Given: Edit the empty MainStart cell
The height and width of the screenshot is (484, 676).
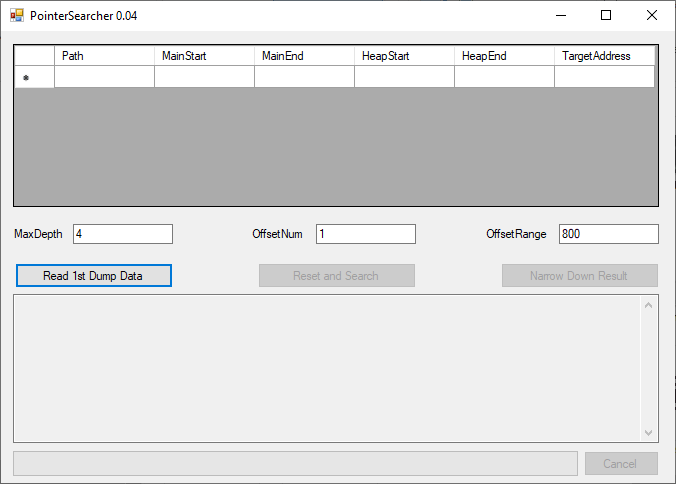Looking at the screenshot, I should [x=204, y=77].
